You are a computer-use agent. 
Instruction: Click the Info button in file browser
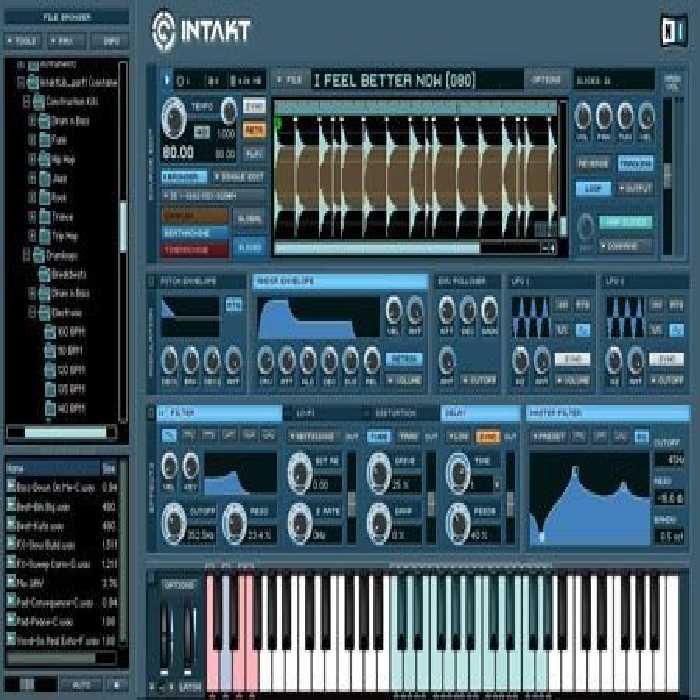pyautogui.click(x=110, y=41)
